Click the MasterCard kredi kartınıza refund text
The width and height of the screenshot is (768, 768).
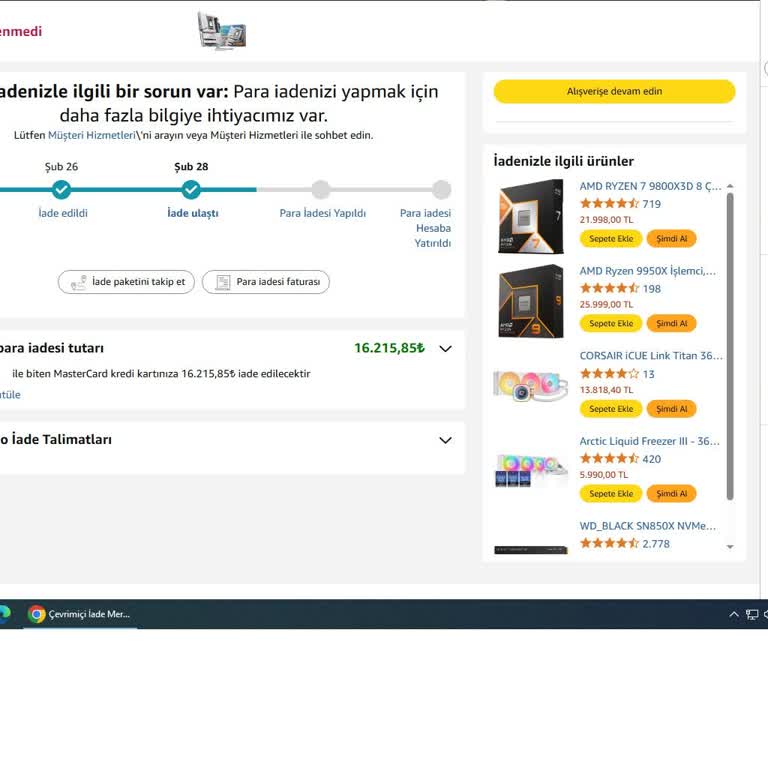click(x=161, y=374)
